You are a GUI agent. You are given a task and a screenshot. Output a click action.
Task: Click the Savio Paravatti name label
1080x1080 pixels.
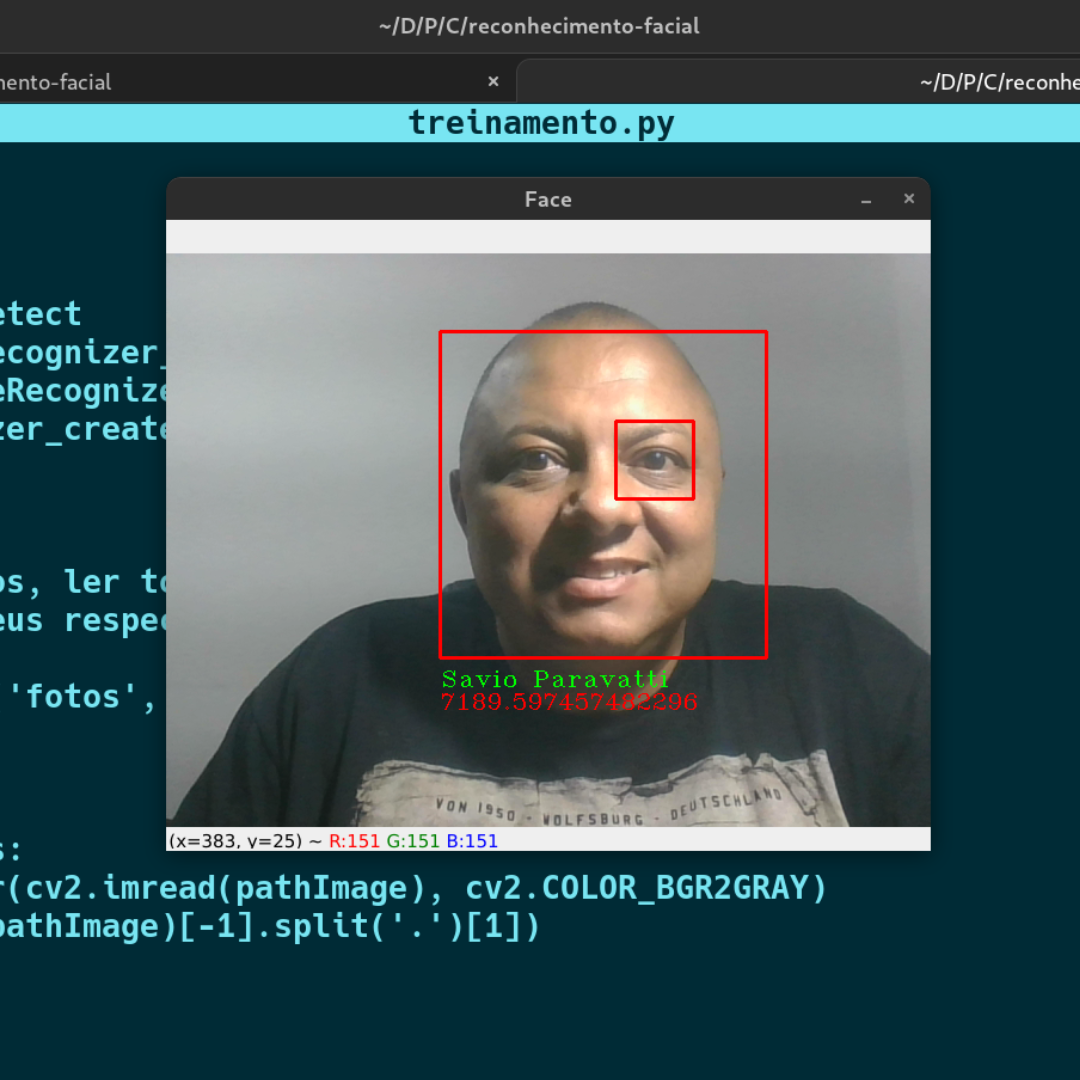coord(555,679)
